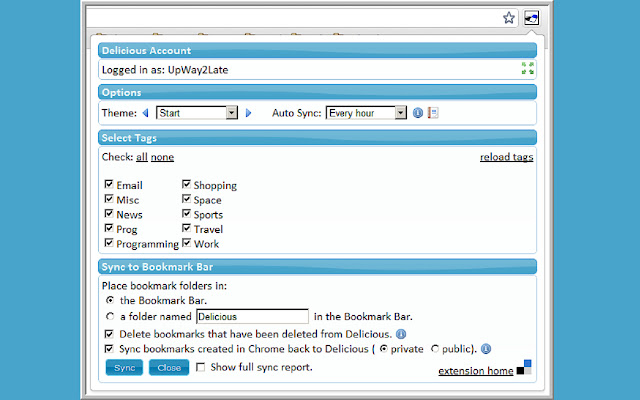Image resolution: width=640 pixels, height=400 pixels.
Task: Open the Theme dropdown showing Start
Action: 197,113
